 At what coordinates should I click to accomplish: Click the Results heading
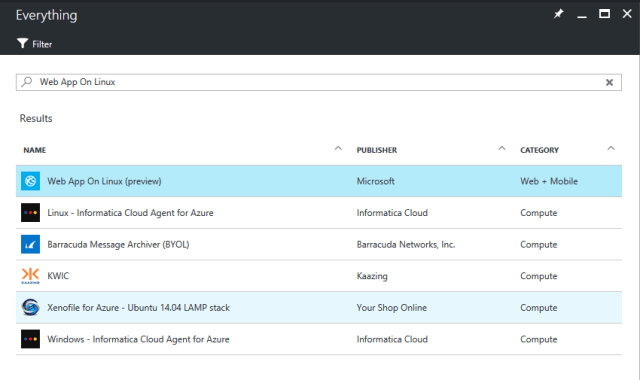point(36,118)
